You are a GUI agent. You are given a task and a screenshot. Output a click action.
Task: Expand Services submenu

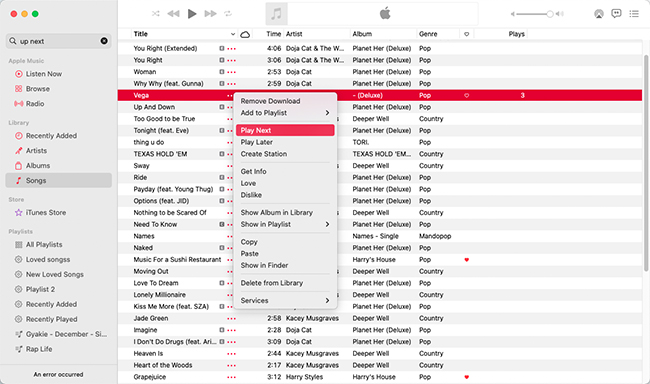point(285,300)
